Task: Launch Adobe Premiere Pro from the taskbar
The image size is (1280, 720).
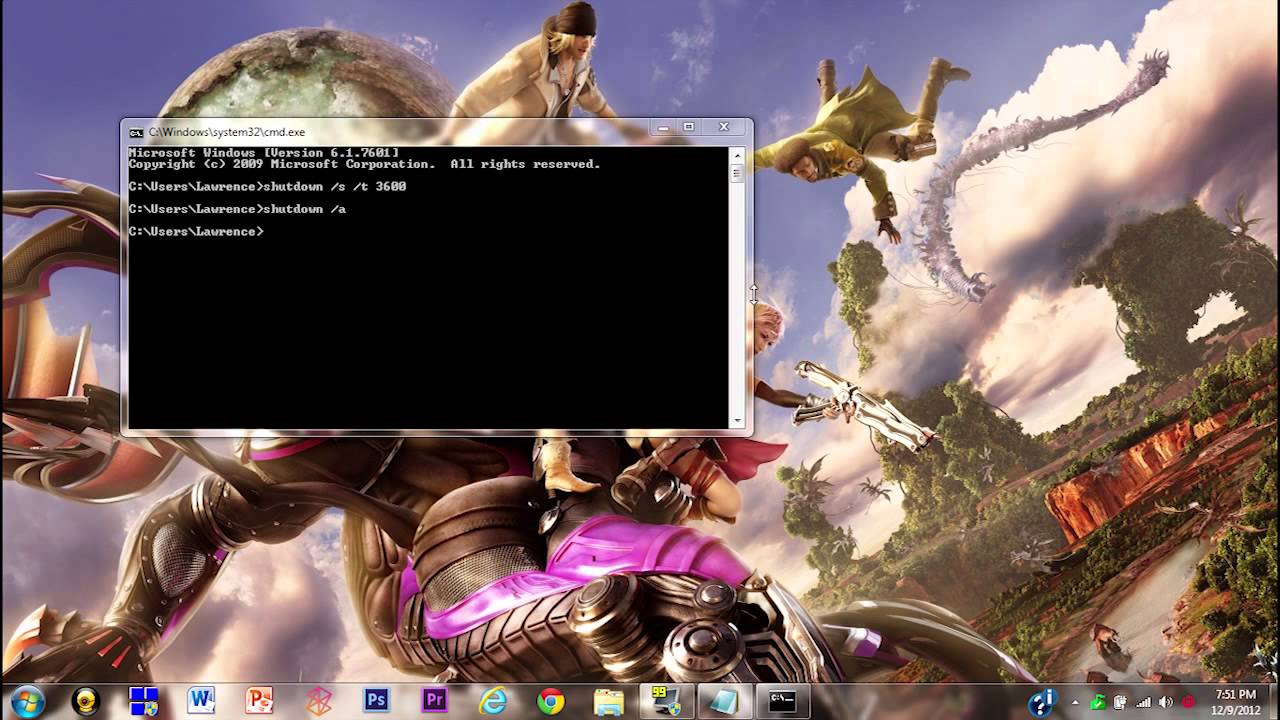Action: [x=434, y=701]
